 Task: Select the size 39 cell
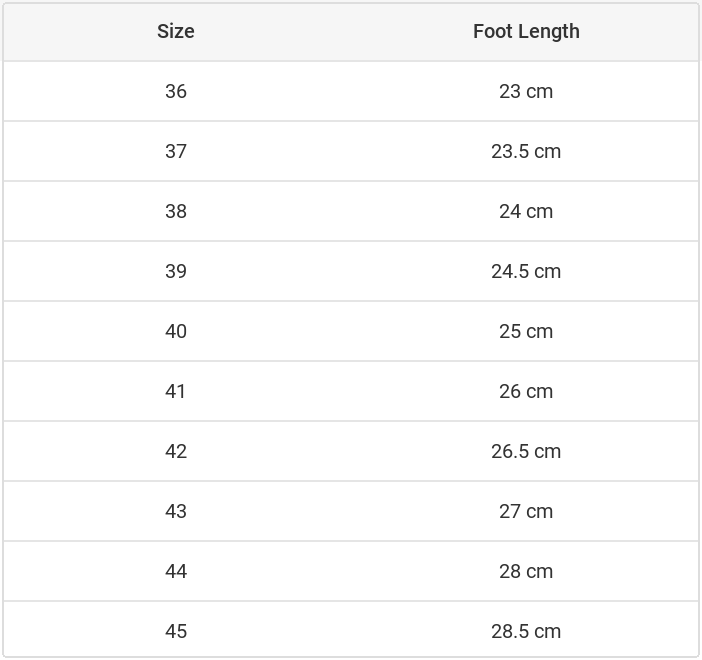[x=176, y=271]
